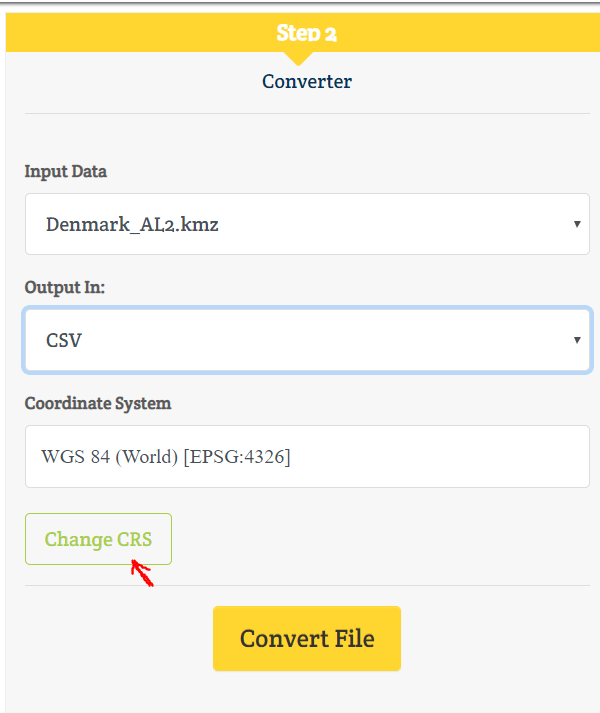The width and height of the screenshot is (600, 713).
Task: Click the red hand-drawn arrow annotation
Action: [142, 573]
